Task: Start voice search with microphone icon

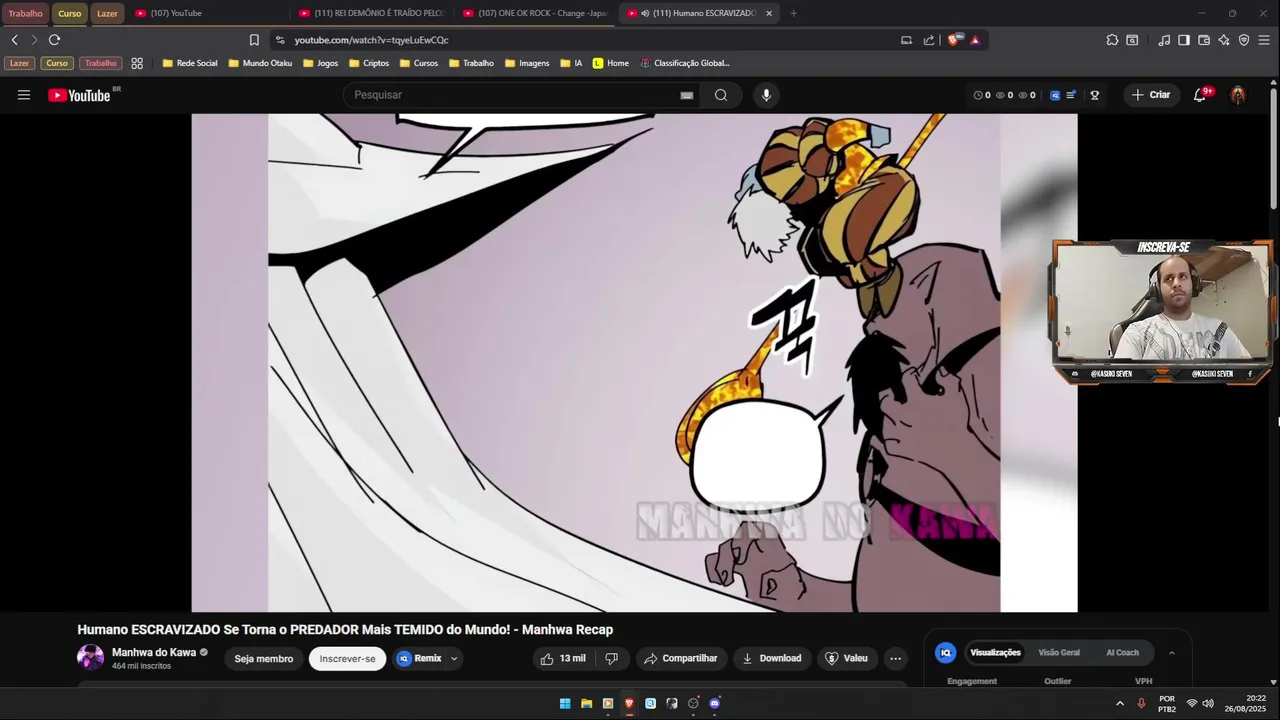Action: point(766,95)
